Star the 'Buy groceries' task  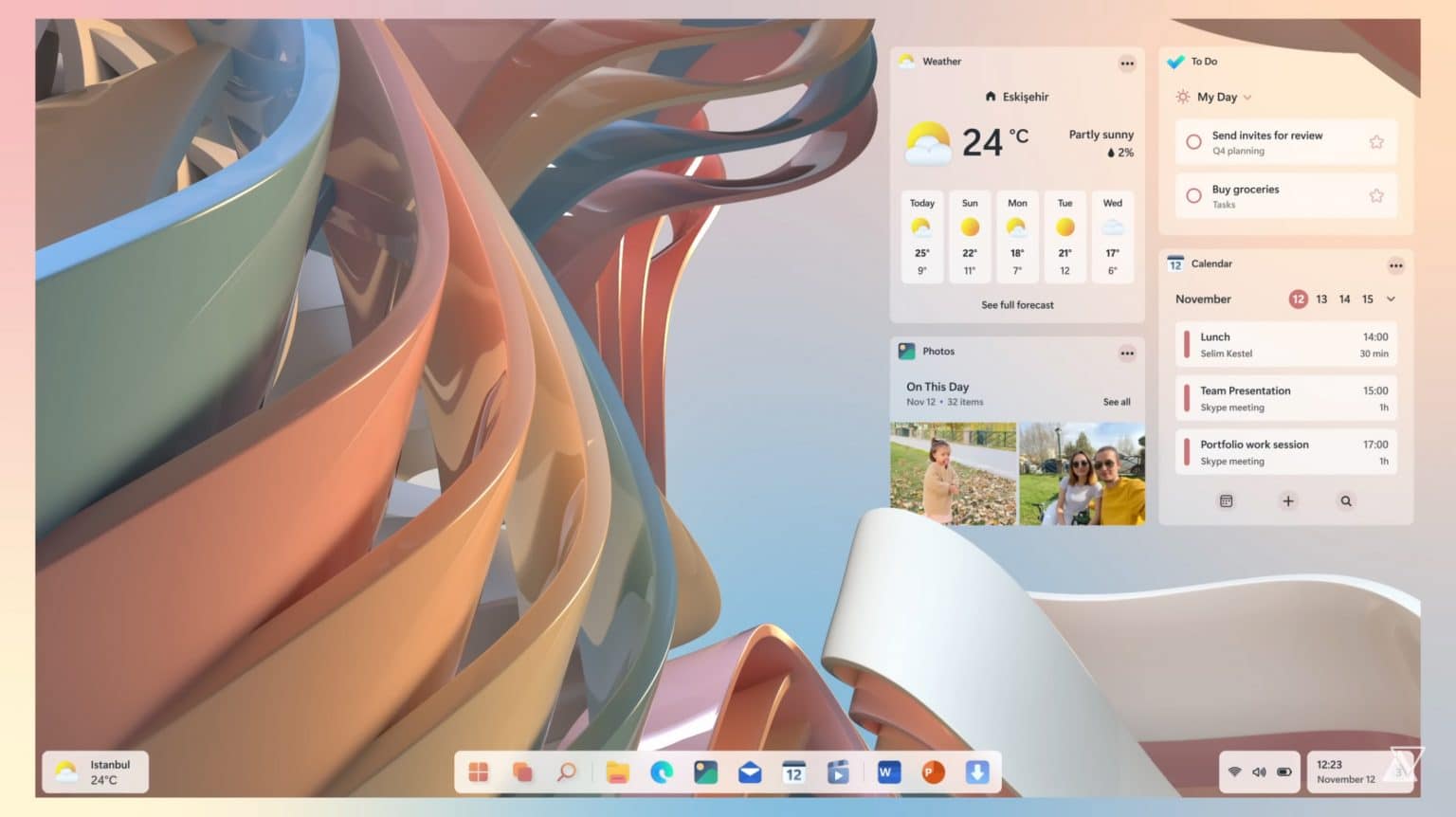pos(1375,195)
